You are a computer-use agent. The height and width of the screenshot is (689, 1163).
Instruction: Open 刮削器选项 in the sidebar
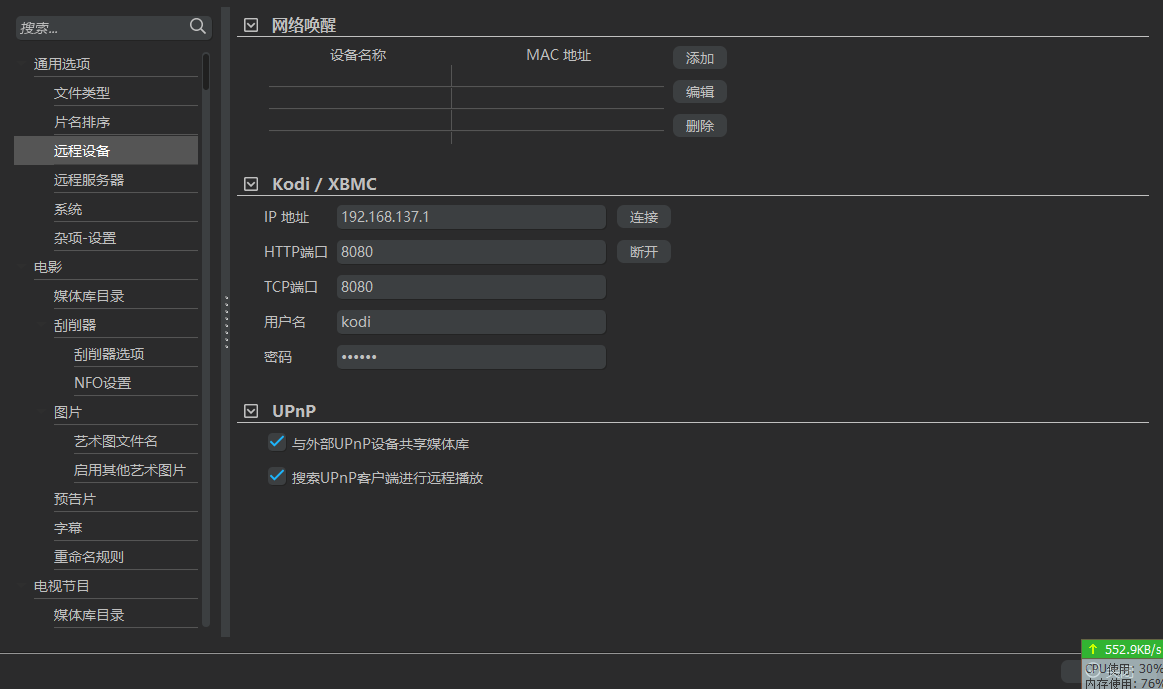click(x=109, y=354)
